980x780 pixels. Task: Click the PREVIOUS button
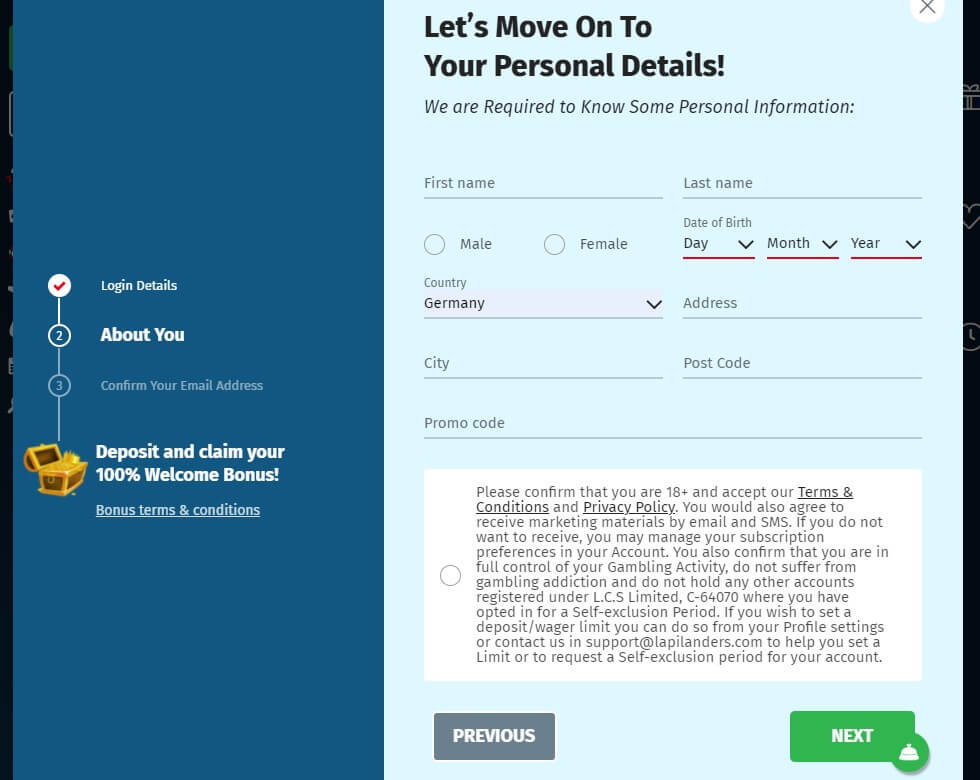494,736
